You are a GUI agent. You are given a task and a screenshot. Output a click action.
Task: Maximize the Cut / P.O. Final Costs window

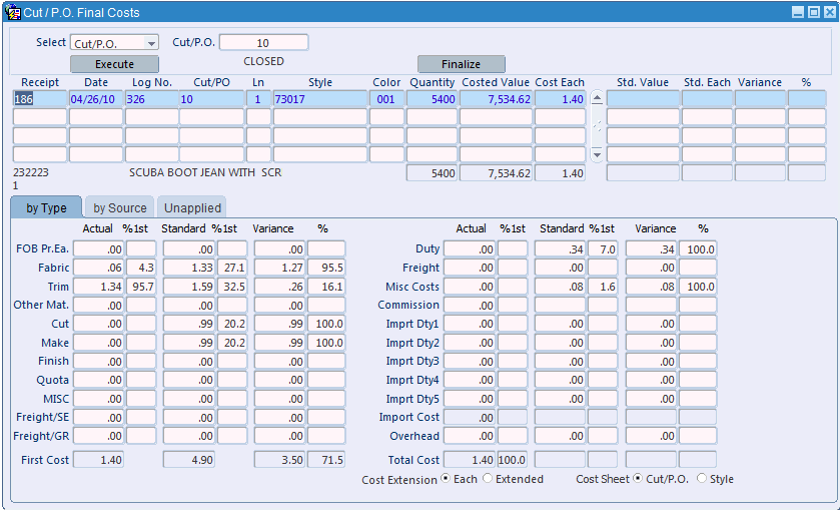click(812, 13)
